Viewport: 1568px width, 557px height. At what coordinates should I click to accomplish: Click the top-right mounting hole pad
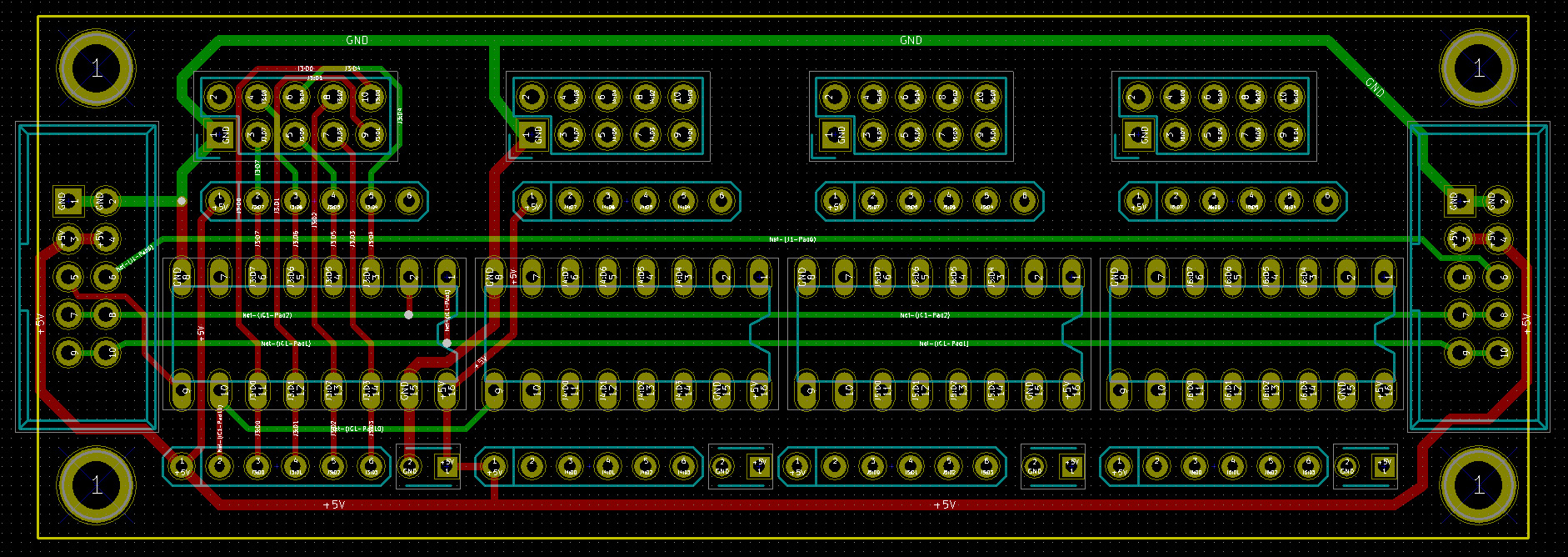[1478, 68]
